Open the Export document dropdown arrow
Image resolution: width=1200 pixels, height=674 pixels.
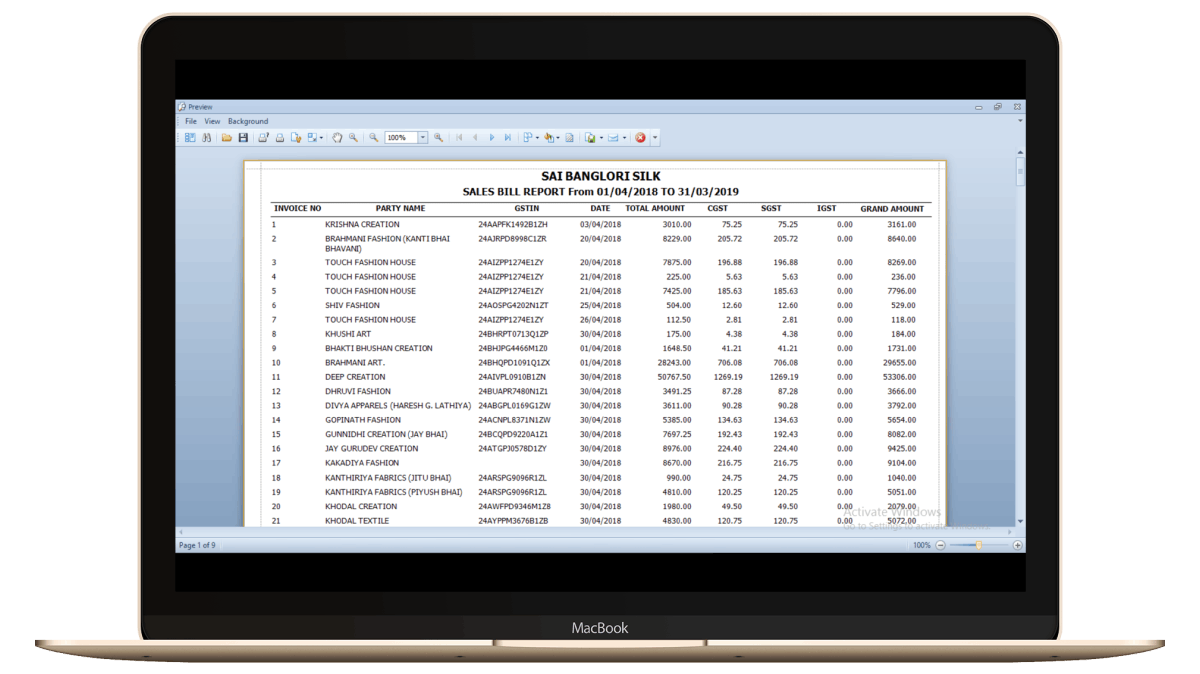(602, 137)
